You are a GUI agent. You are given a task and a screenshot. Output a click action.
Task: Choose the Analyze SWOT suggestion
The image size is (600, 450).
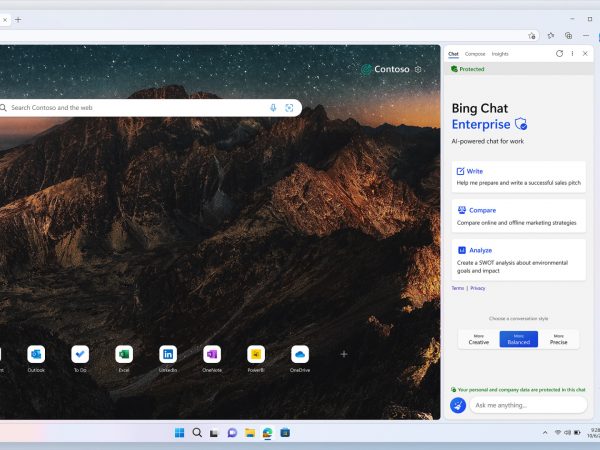[518, 260]
